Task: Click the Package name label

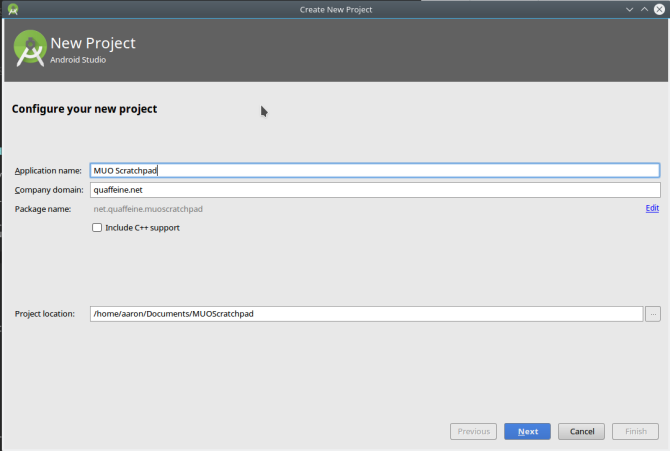Action: click(43, 209)
